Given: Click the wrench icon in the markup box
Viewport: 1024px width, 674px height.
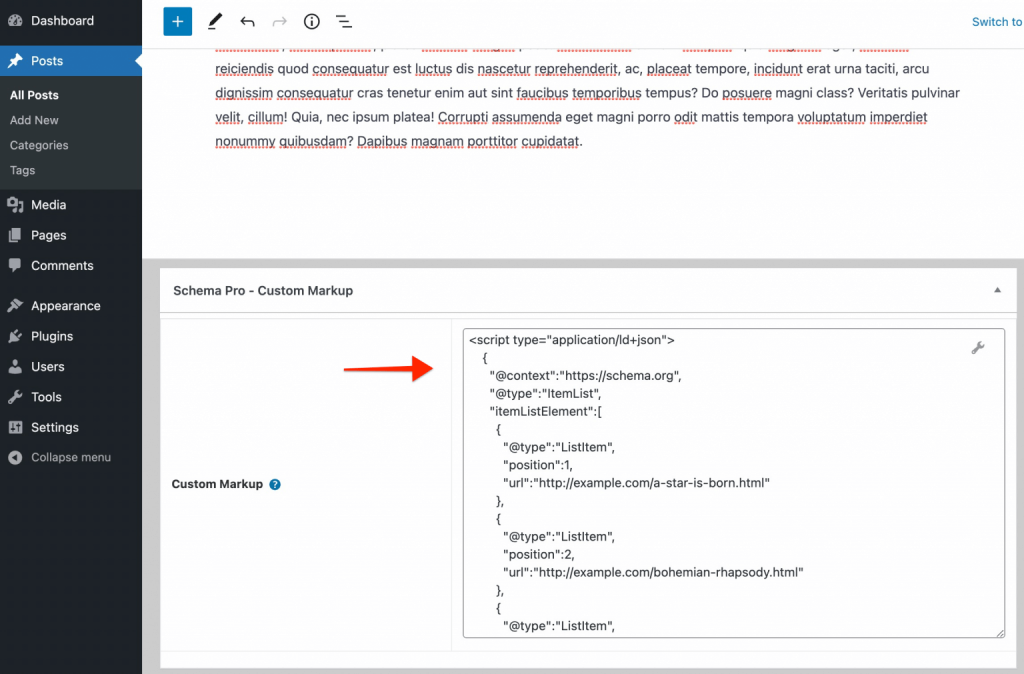Looking at the screenshot, I should pos(978,347).
